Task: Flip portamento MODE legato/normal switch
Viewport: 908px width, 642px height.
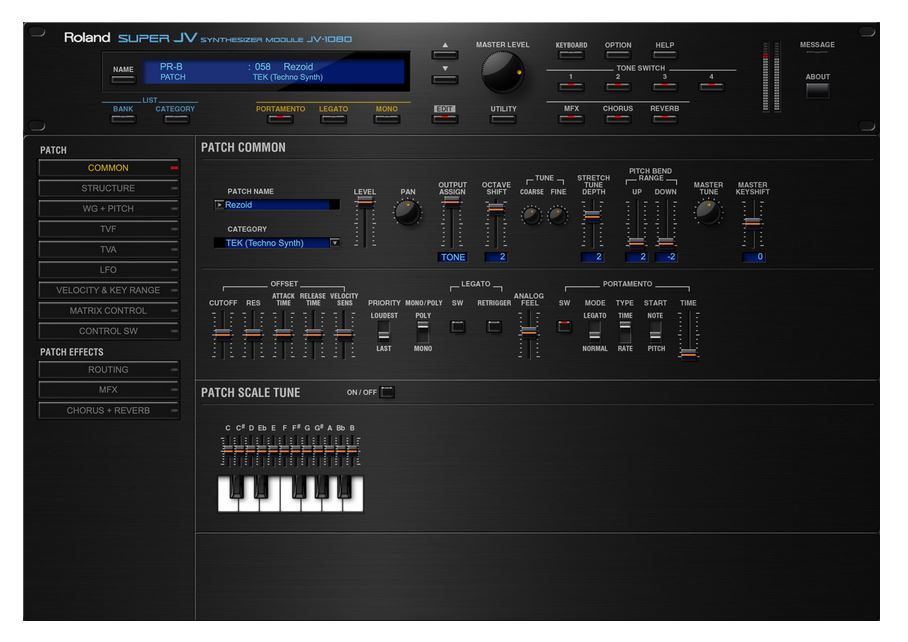Action: click(x=594, y=331)
